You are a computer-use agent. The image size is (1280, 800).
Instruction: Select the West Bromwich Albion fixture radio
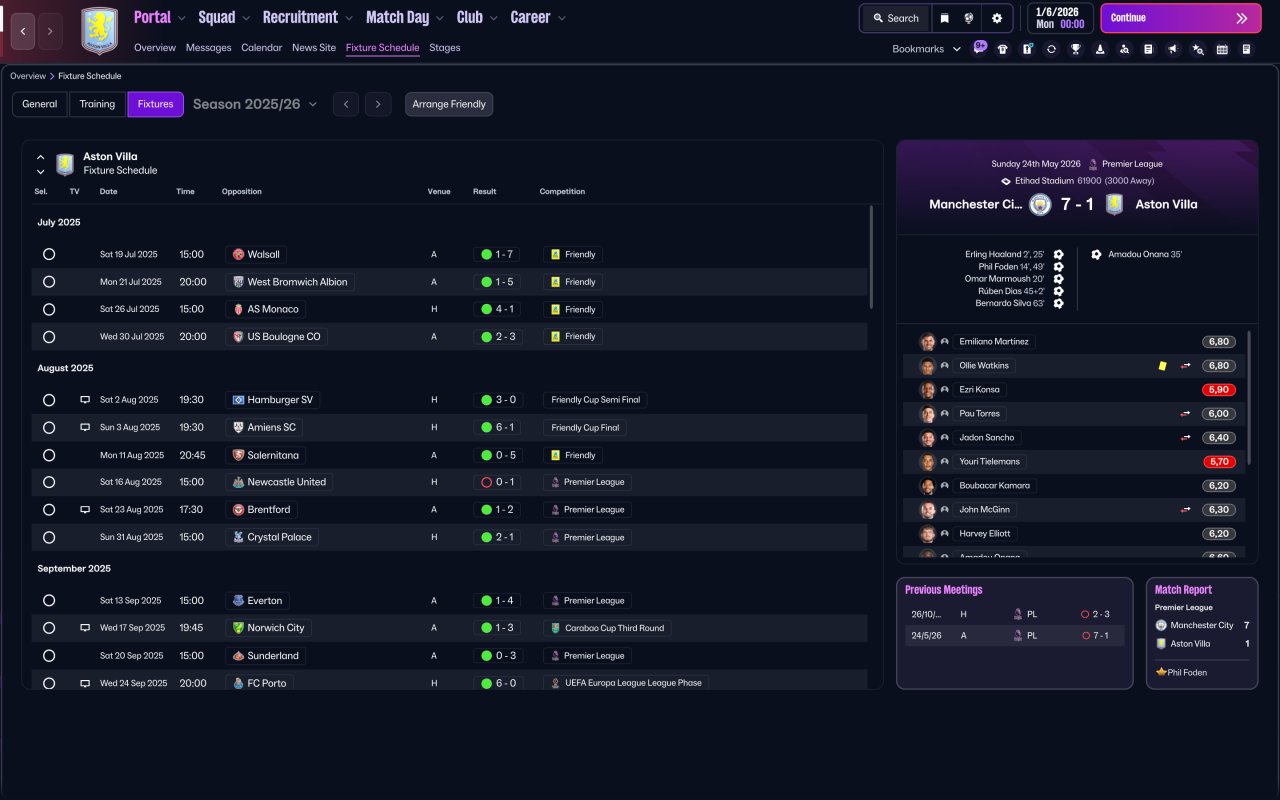(x=49, y=282)
